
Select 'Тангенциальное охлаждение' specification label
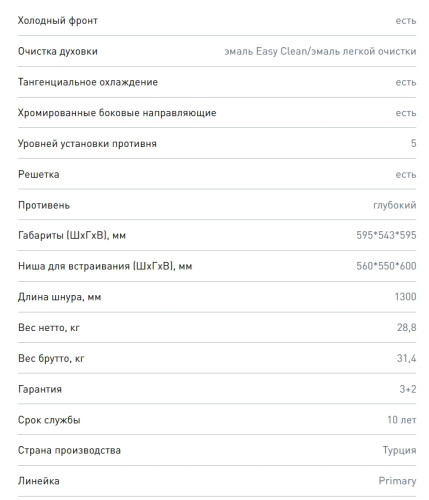pos(88,82)
